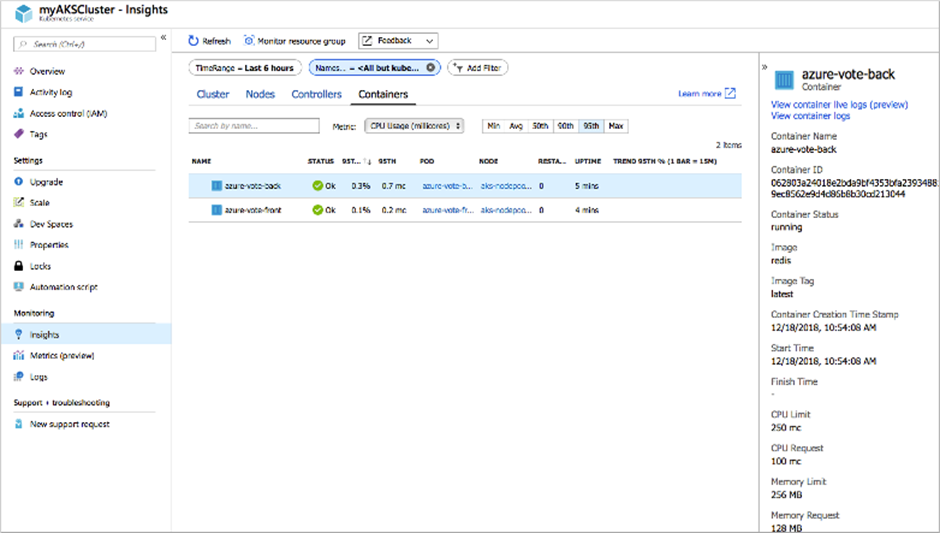940x533 pixels.
Task: Select the Min percentile toggle
Action: click(494, 126)
